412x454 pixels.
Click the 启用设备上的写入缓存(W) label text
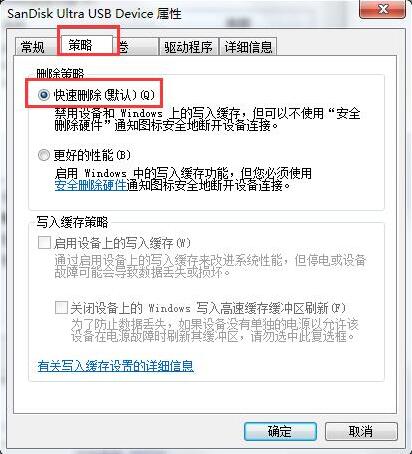point(122,243)
